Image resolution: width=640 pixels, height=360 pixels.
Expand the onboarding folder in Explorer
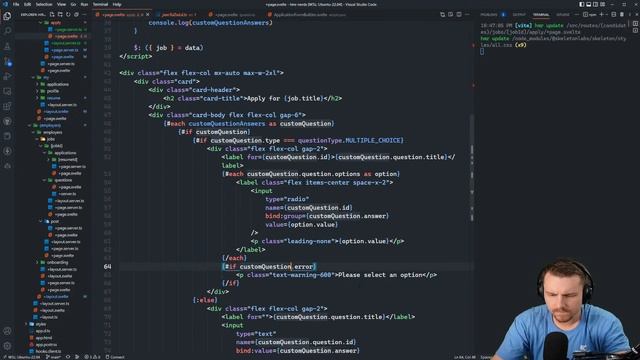tap(57, 262)
